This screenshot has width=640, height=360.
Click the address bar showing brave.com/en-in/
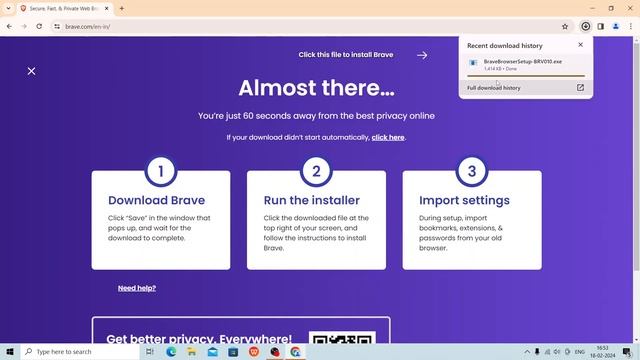click(x=310, y=27)
